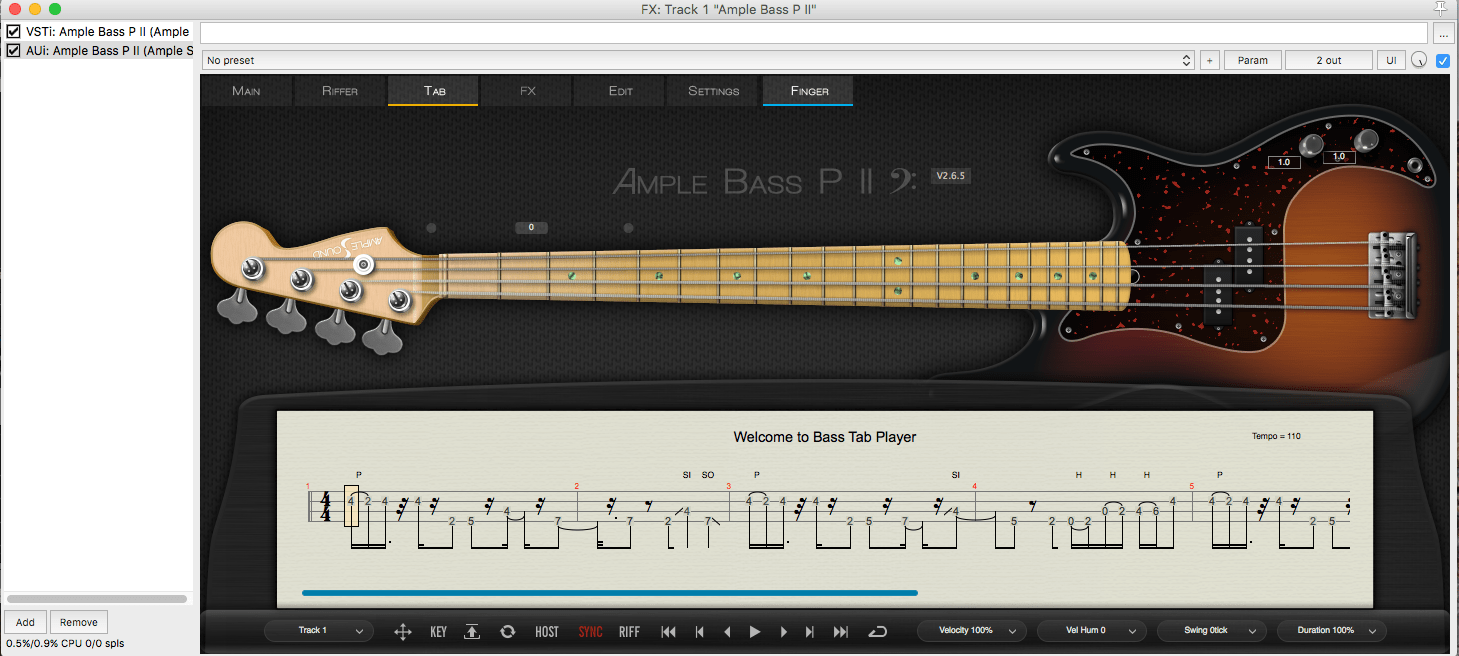
Task: Toggle the loop return arrow icon
Action: tap(877, 631)
